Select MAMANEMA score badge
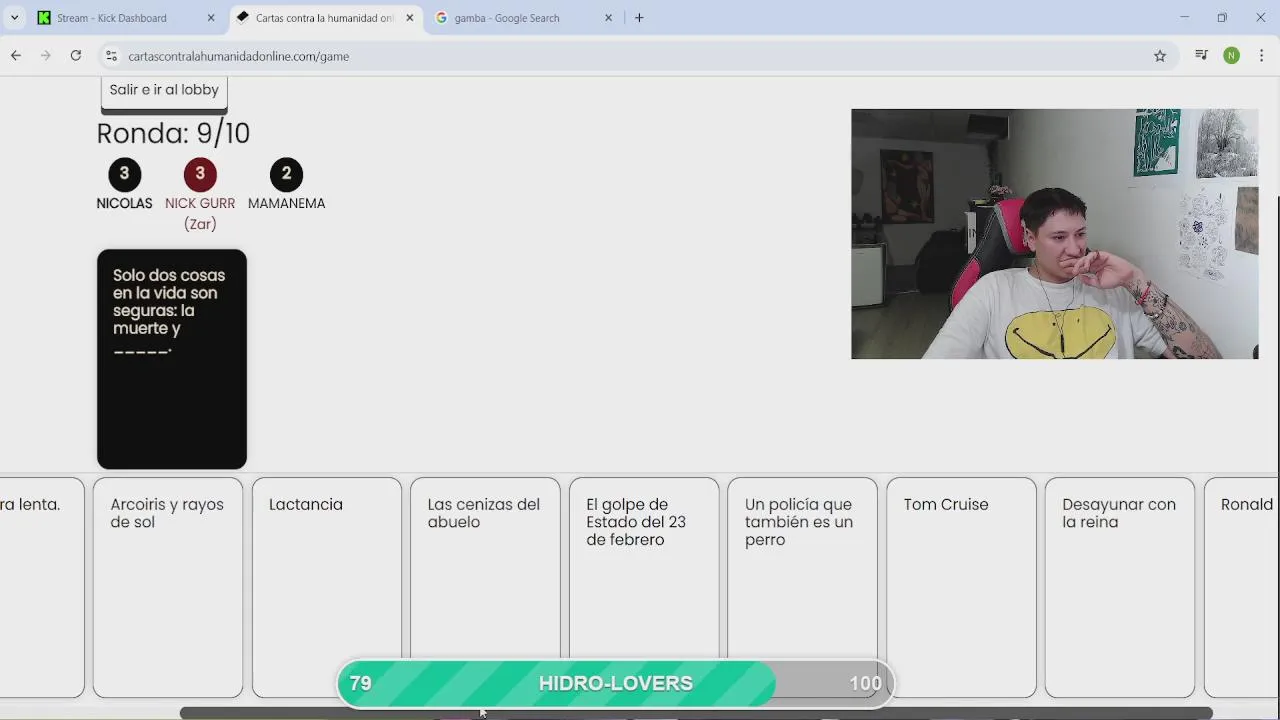Screen dimensions: 1280x720 [286, 174]
